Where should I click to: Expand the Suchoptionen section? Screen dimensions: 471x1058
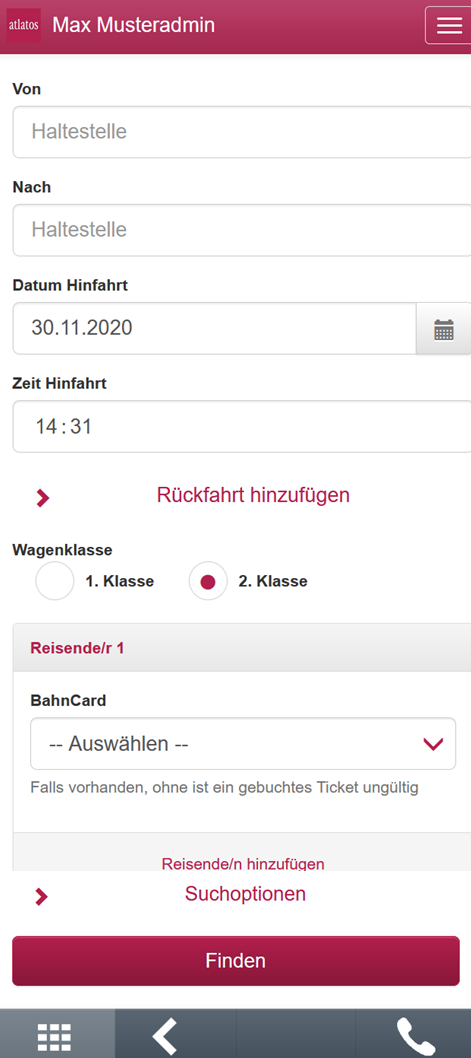click(245, 894)
